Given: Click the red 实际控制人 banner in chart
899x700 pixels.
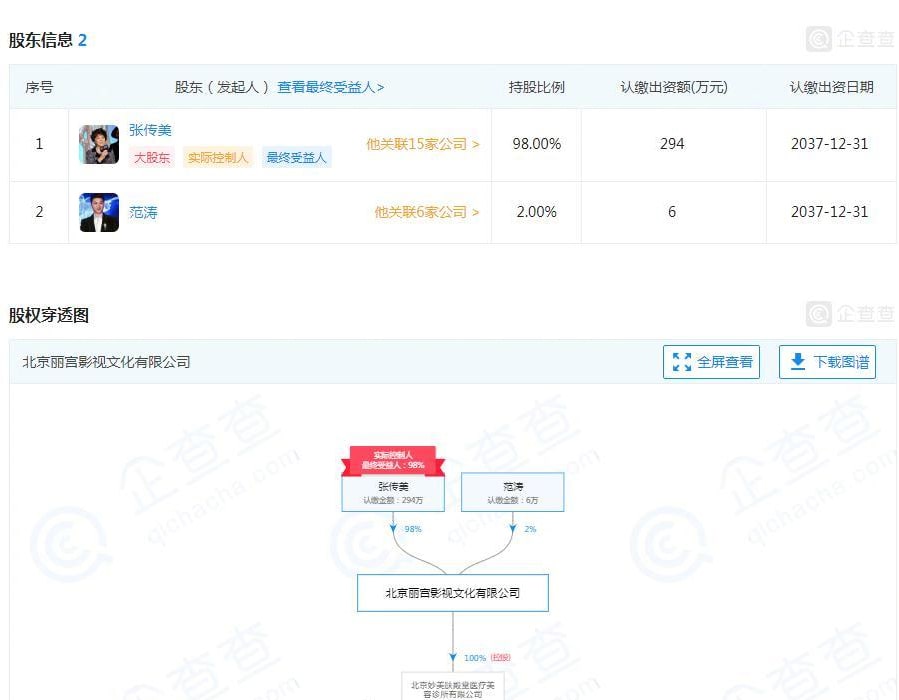Looking at the screenshot, I should 393,460.
